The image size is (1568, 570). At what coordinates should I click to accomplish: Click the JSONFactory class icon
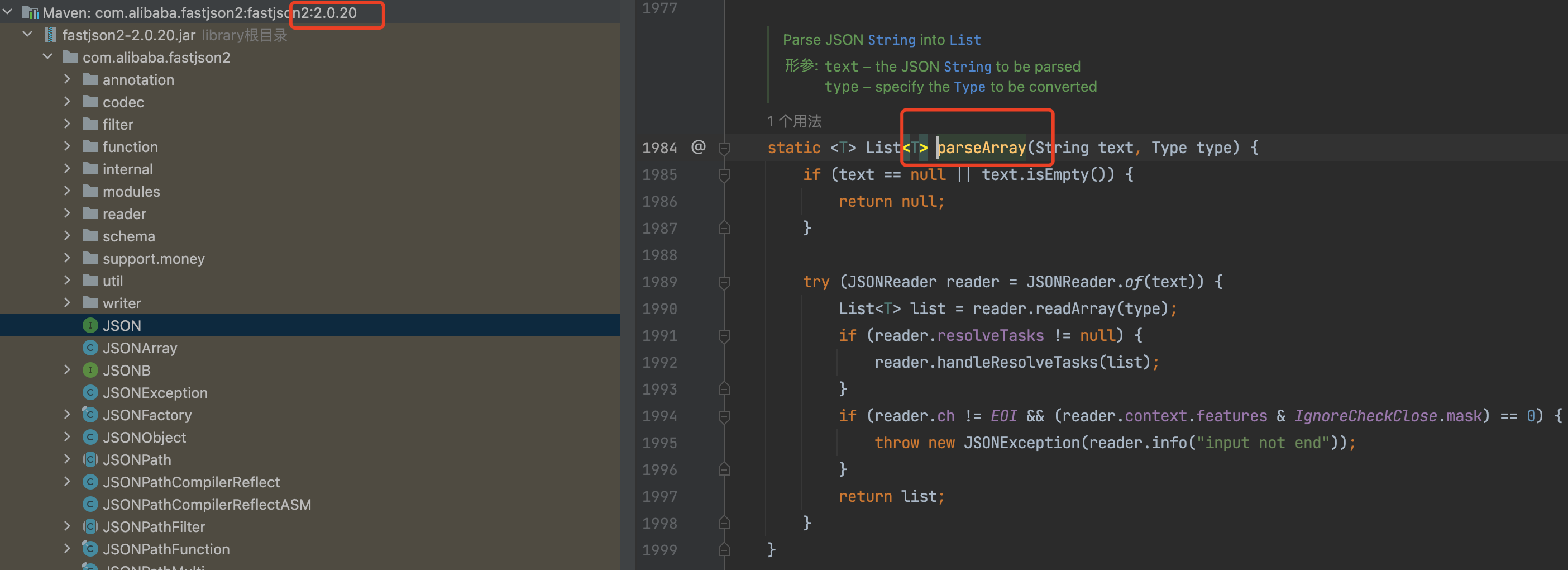[x=90, y=415]
